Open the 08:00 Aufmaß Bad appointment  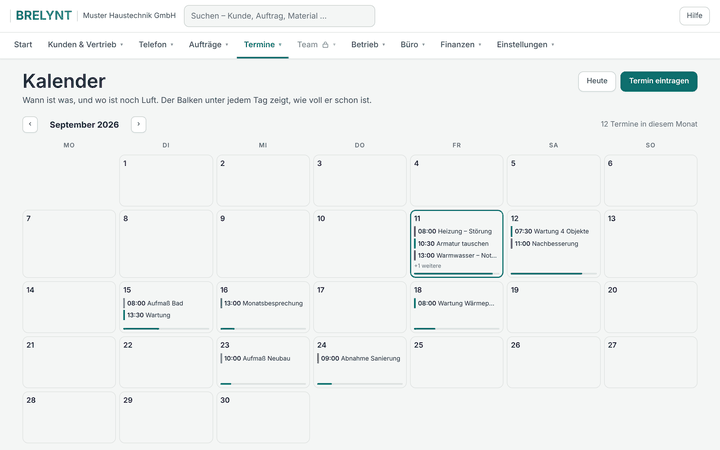pyautogui.click(x=166, y=303)
